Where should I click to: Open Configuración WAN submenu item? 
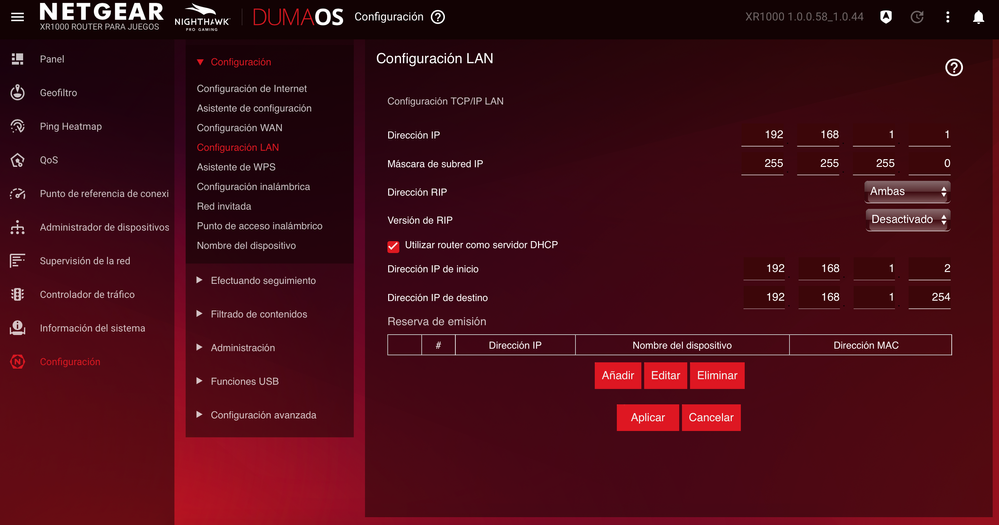240,127
